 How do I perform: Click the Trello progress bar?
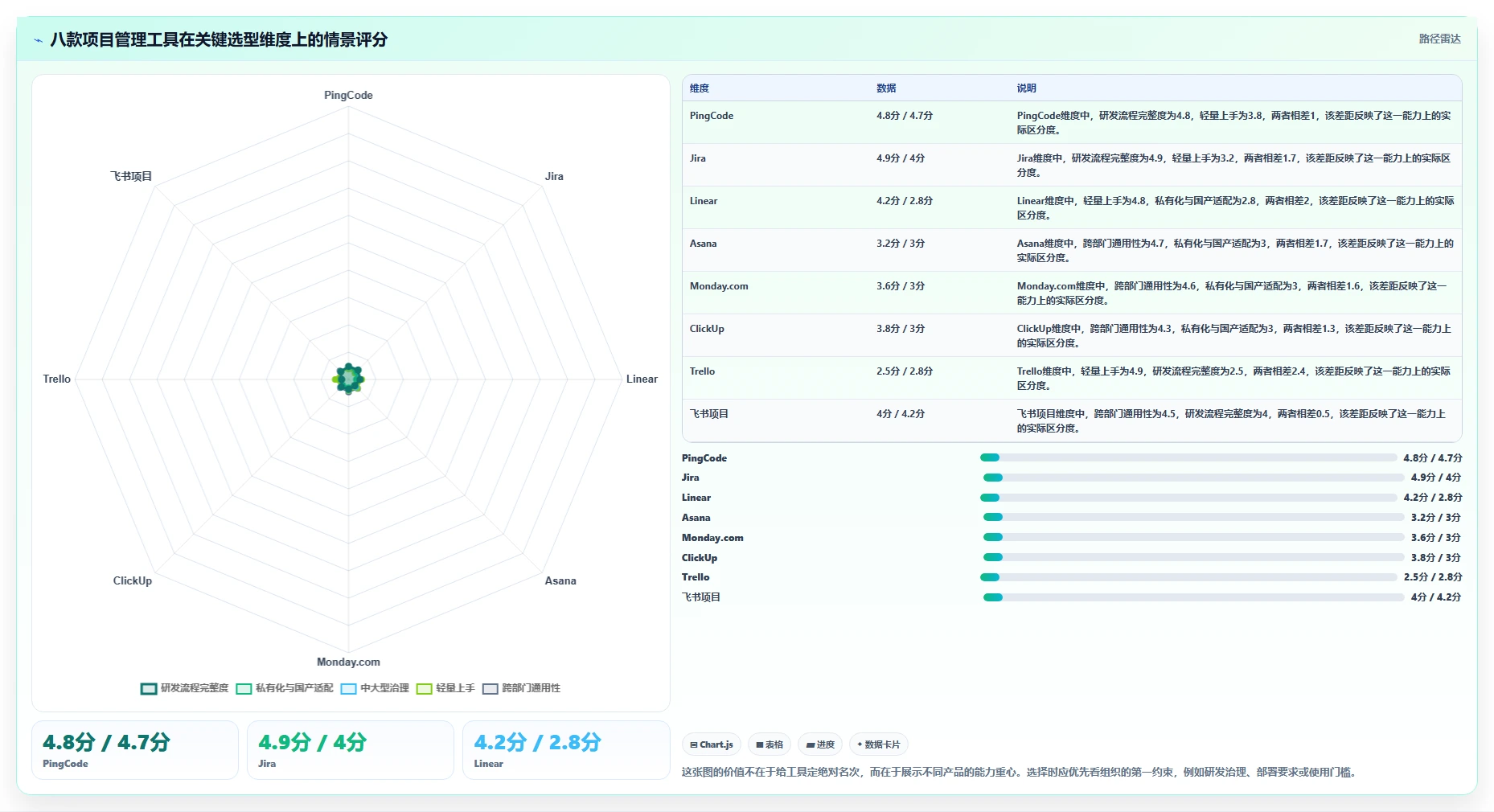coord(1188,577)
